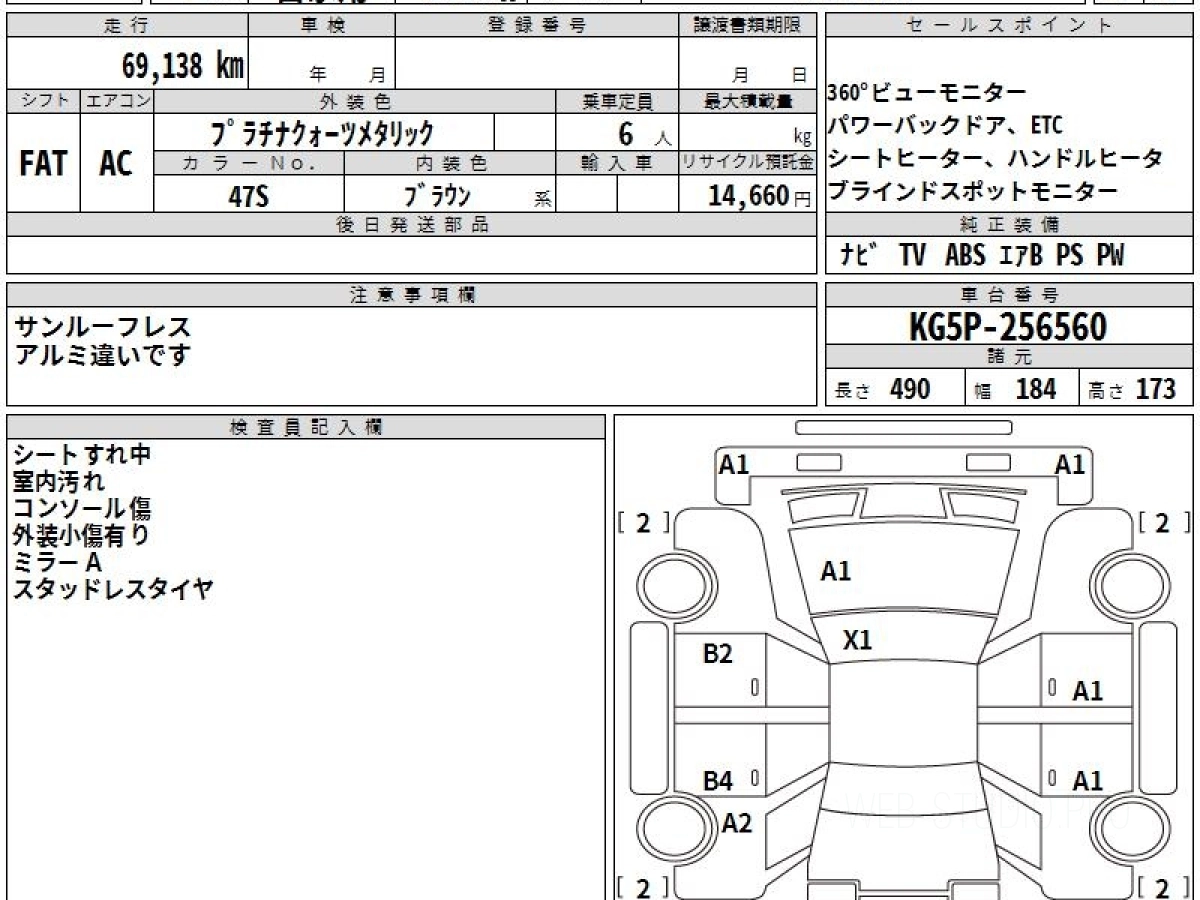Select the サンルーフレス note
The image size is (1200, 900).
[102, 327]
